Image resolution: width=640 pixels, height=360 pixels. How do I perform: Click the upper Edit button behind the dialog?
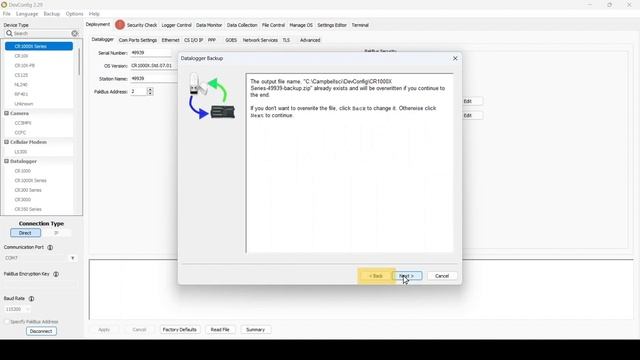472,101
